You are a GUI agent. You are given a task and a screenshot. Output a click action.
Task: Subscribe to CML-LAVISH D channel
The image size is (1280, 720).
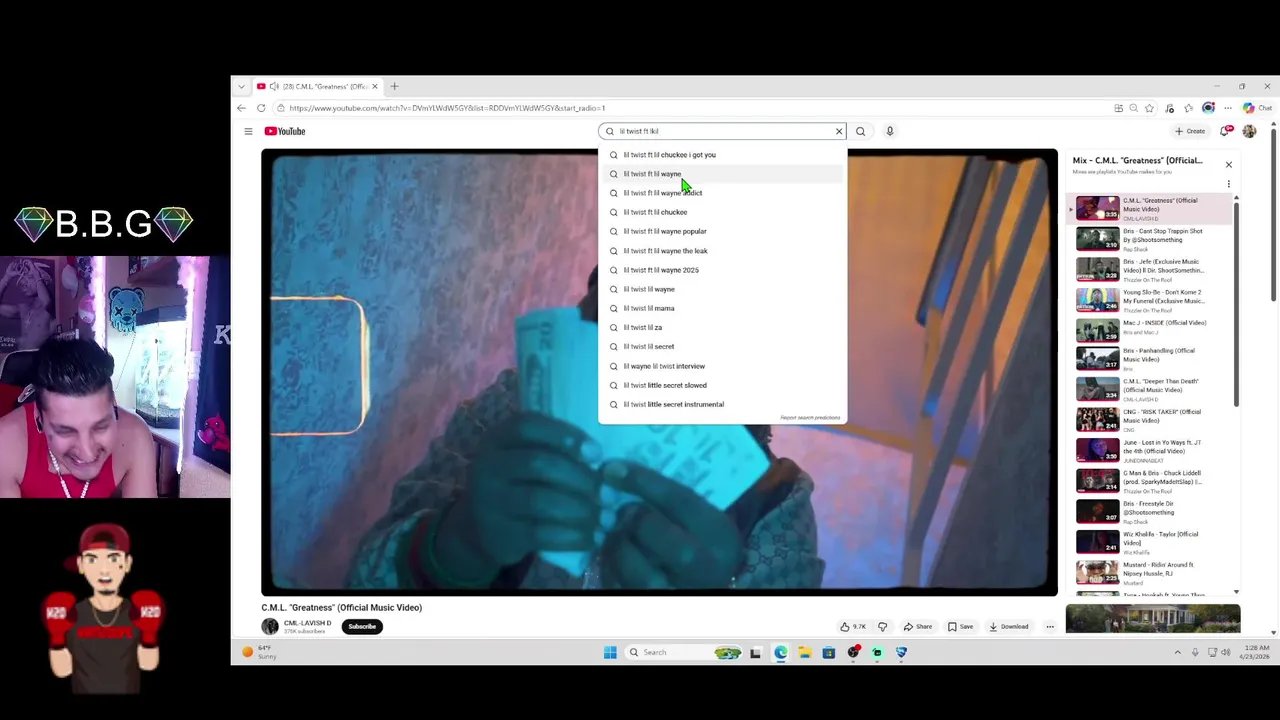pos(362,627)
